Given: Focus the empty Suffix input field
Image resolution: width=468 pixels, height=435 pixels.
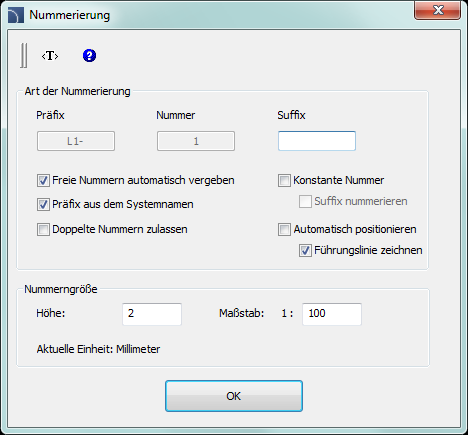Looking at the screenshot, I should tap(317, 141).
